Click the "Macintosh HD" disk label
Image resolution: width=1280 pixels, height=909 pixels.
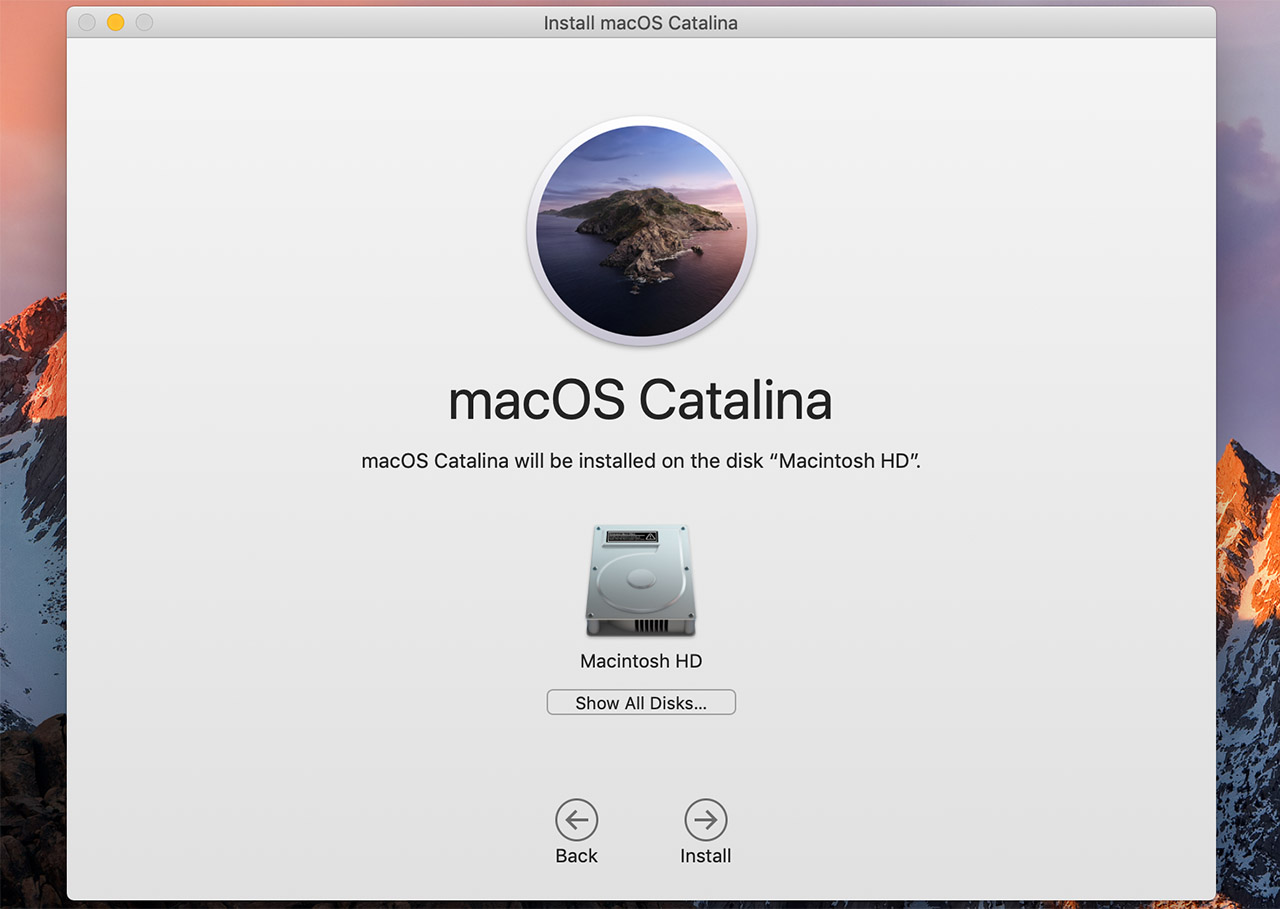[x=641, y=661]
